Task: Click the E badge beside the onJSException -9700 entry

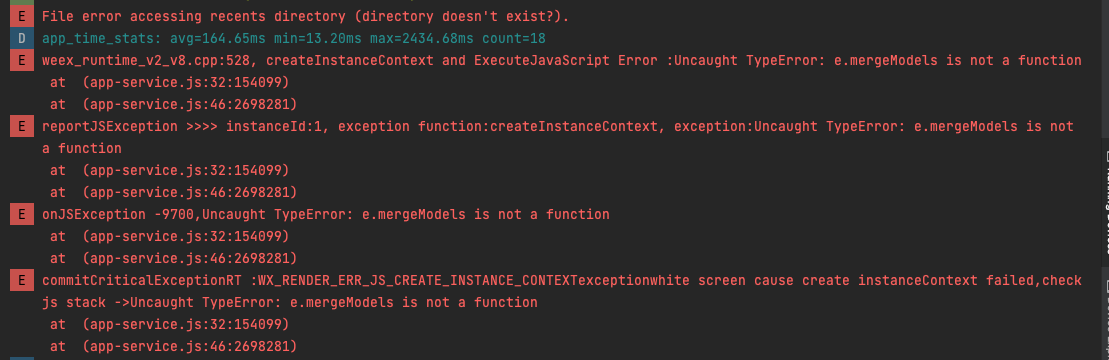Action: coord(22,214)
